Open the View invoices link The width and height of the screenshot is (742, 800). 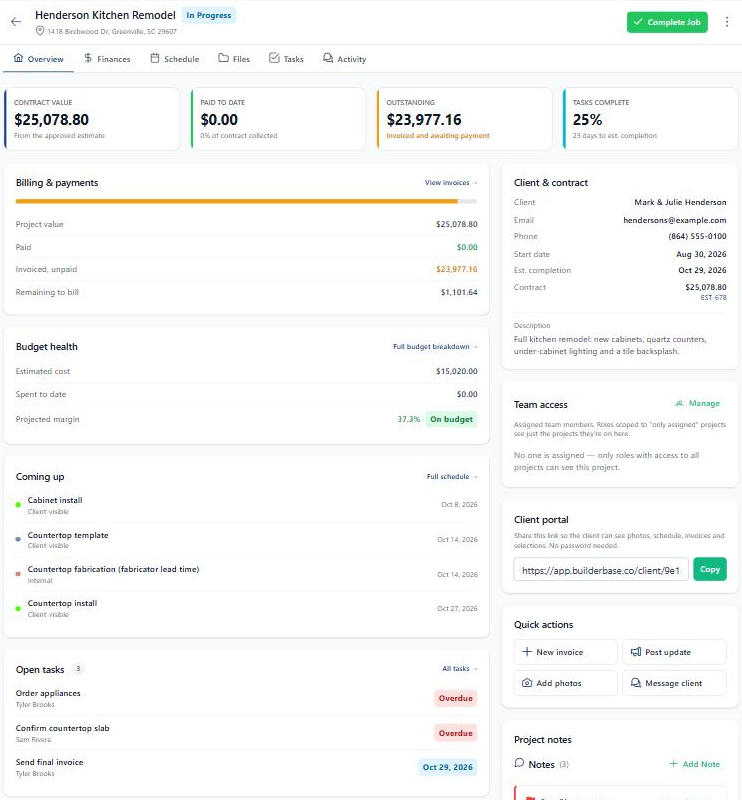point(451,183)
